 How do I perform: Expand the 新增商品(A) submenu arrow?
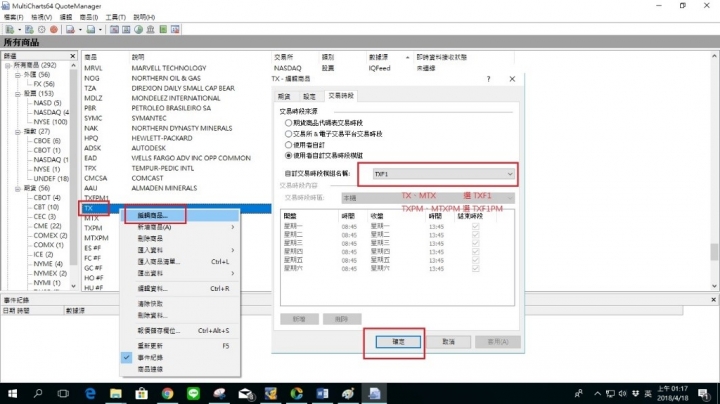coord(233,227)
